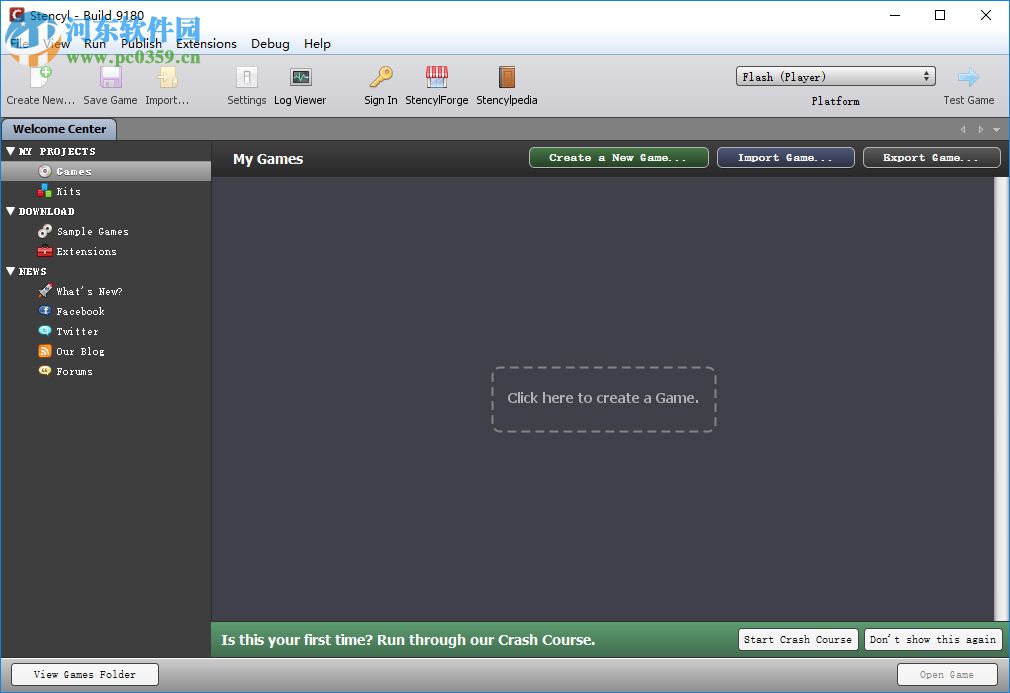
Task: Open the tab list dropdown arrow
Action: pyautogui.click(x=996, y=129)
